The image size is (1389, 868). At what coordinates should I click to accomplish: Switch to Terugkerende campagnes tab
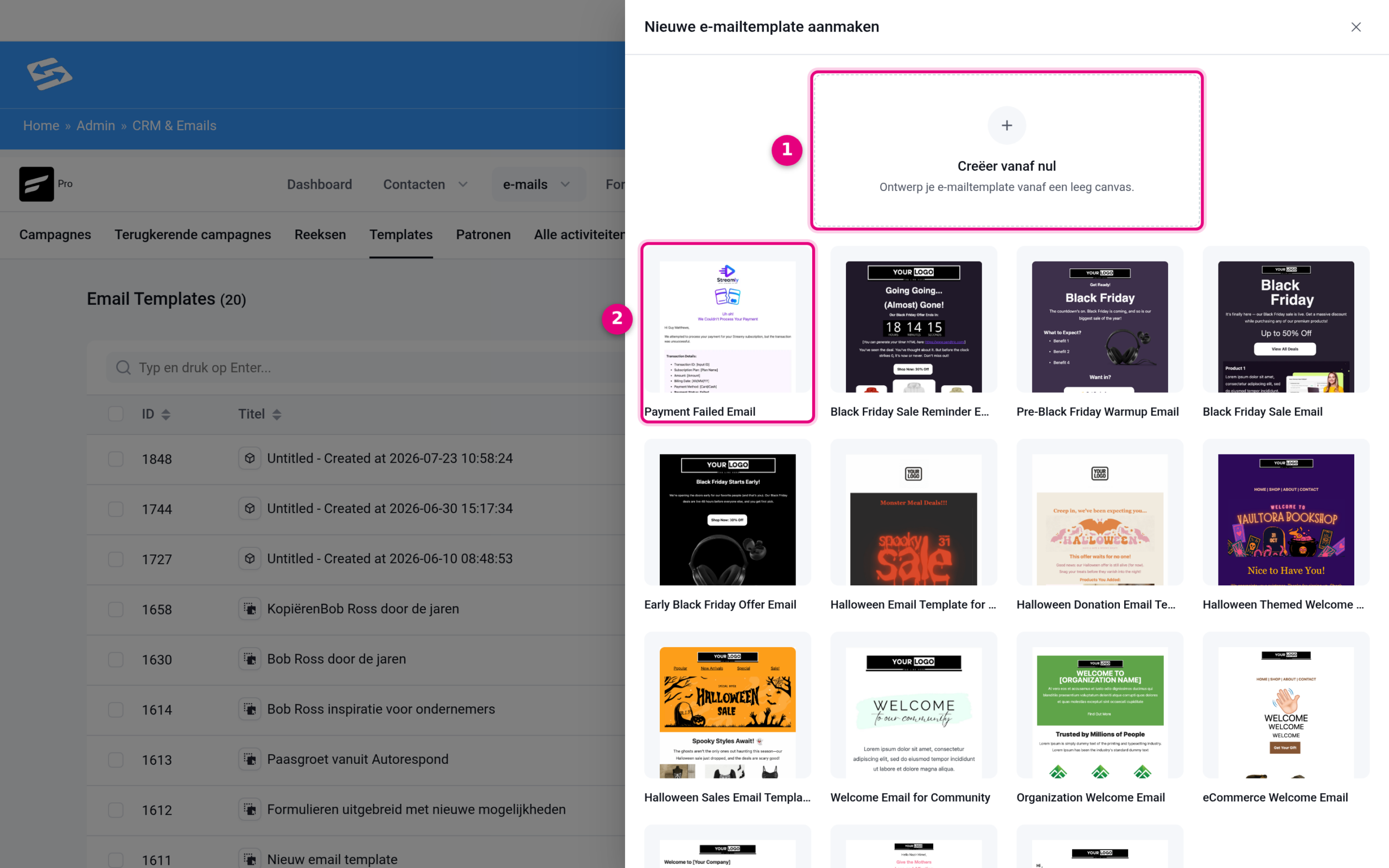pos(192,235)
